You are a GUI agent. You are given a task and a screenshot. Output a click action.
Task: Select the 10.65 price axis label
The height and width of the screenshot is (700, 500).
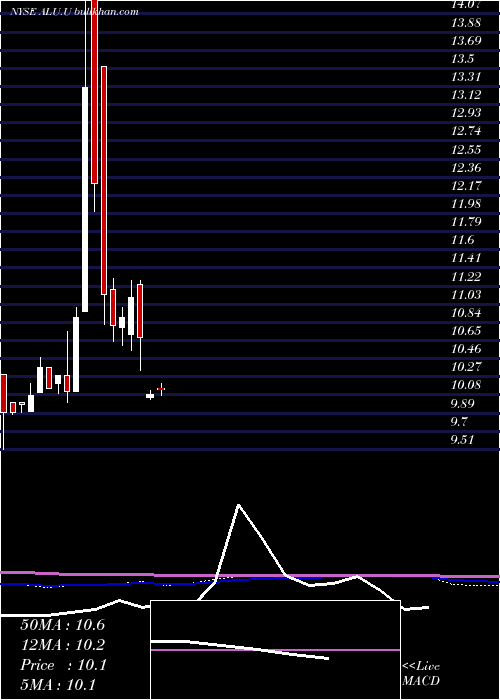coord(466,331)
